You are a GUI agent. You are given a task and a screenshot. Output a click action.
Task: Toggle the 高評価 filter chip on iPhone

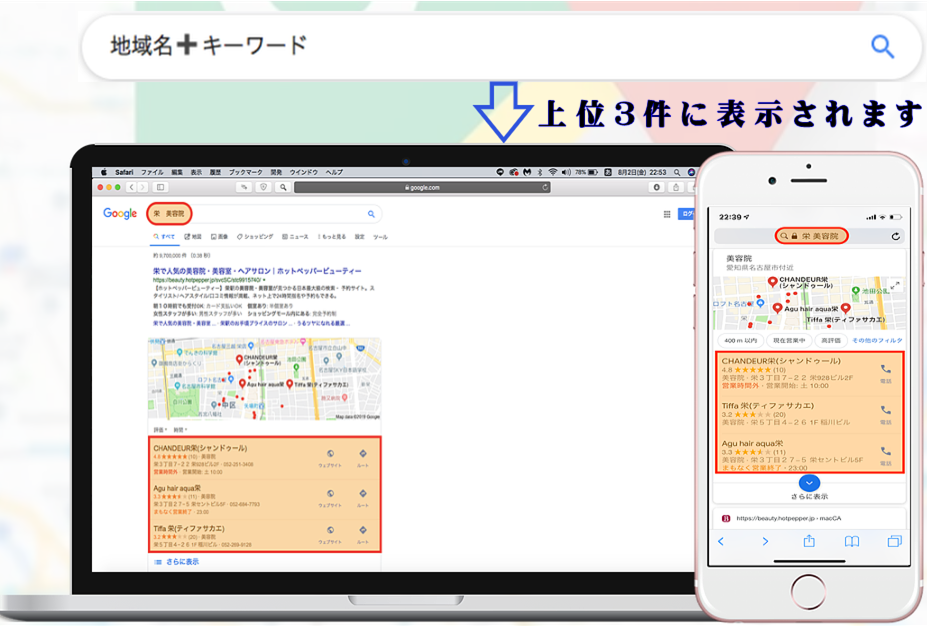click(829, 341)
